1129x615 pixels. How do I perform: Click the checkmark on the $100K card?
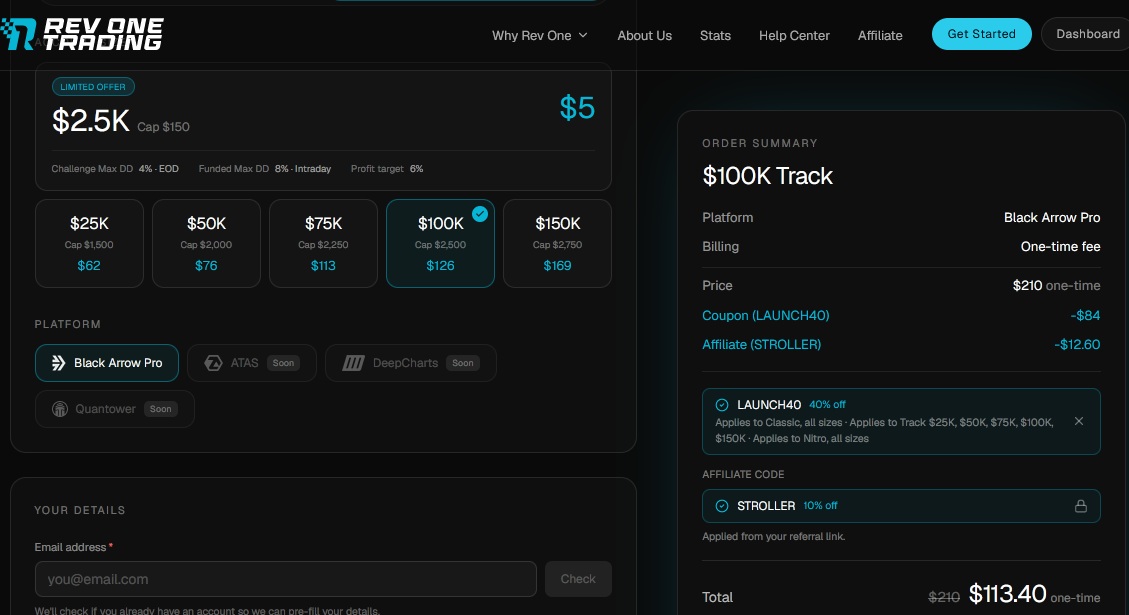480,214
